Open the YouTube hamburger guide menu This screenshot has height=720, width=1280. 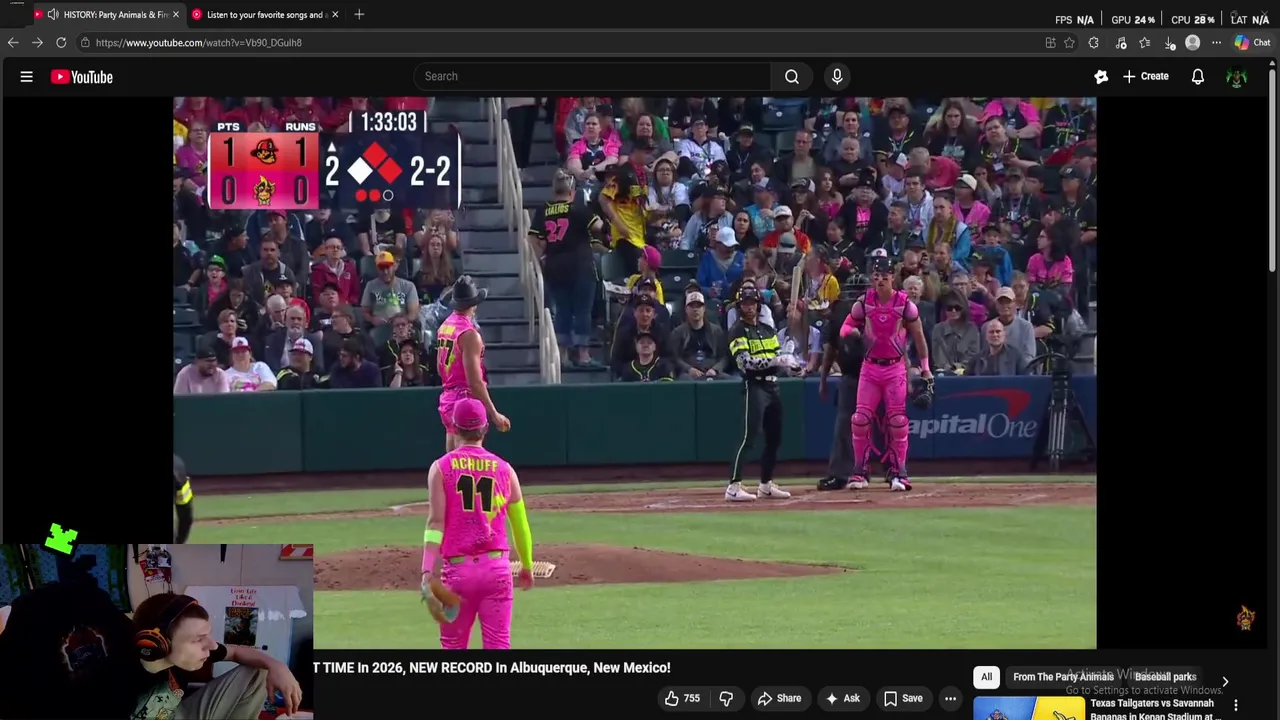click(27, 77)
